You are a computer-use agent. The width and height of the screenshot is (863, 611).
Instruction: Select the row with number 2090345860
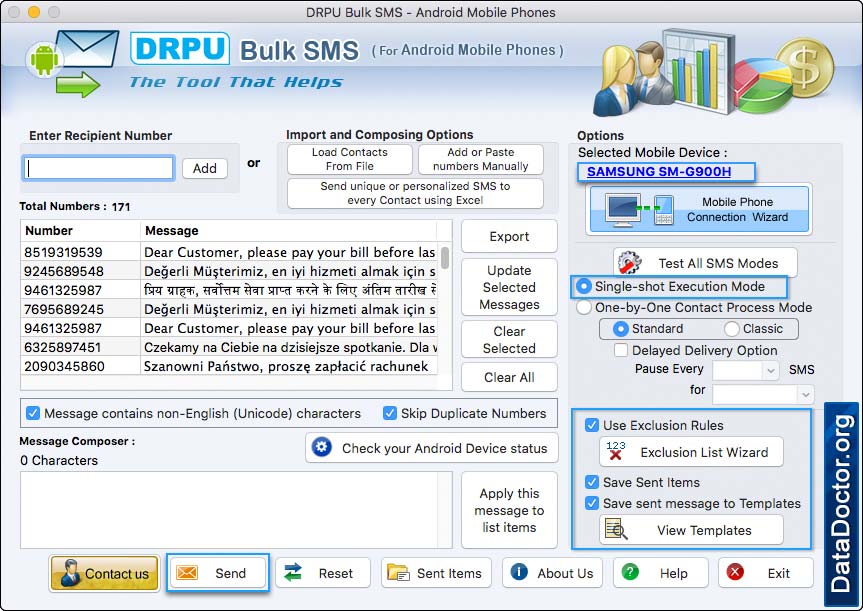230,365
